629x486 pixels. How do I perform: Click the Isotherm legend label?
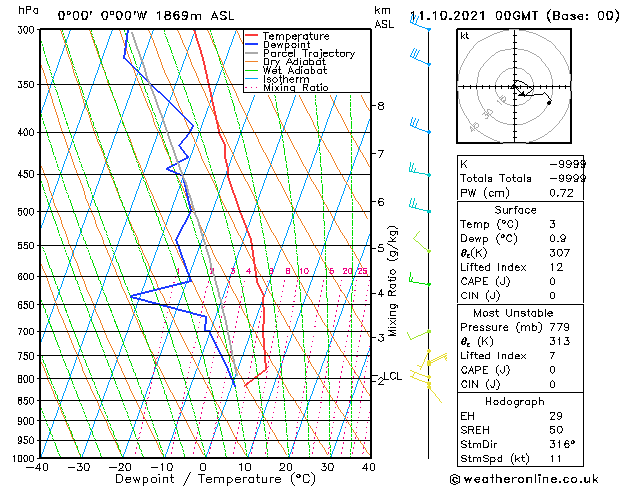click(x=286, y=79)
